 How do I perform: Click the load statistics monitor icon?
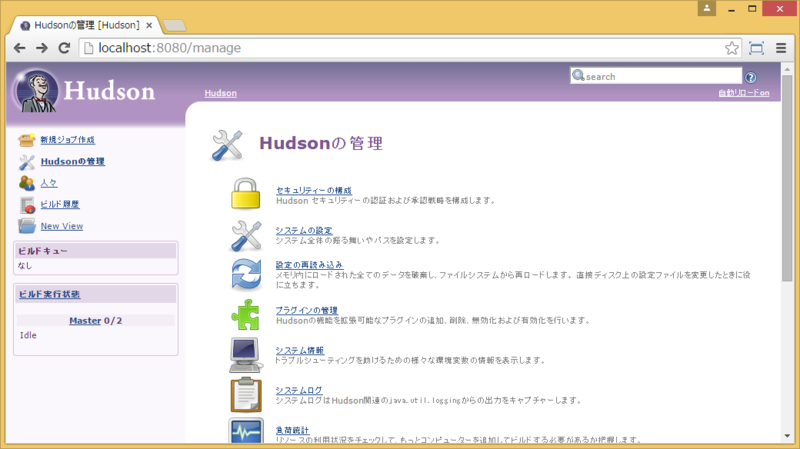(246, 431)
